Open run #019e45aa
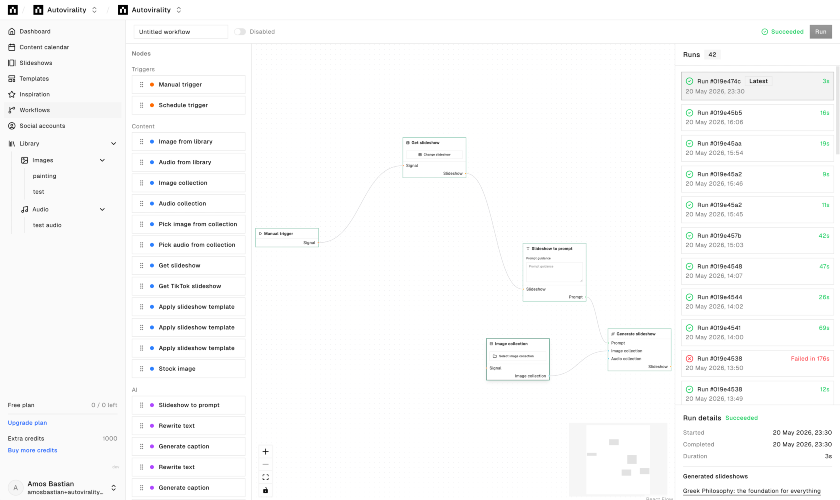The height and width of the screenshot is (500, 840). coord(757,148)
